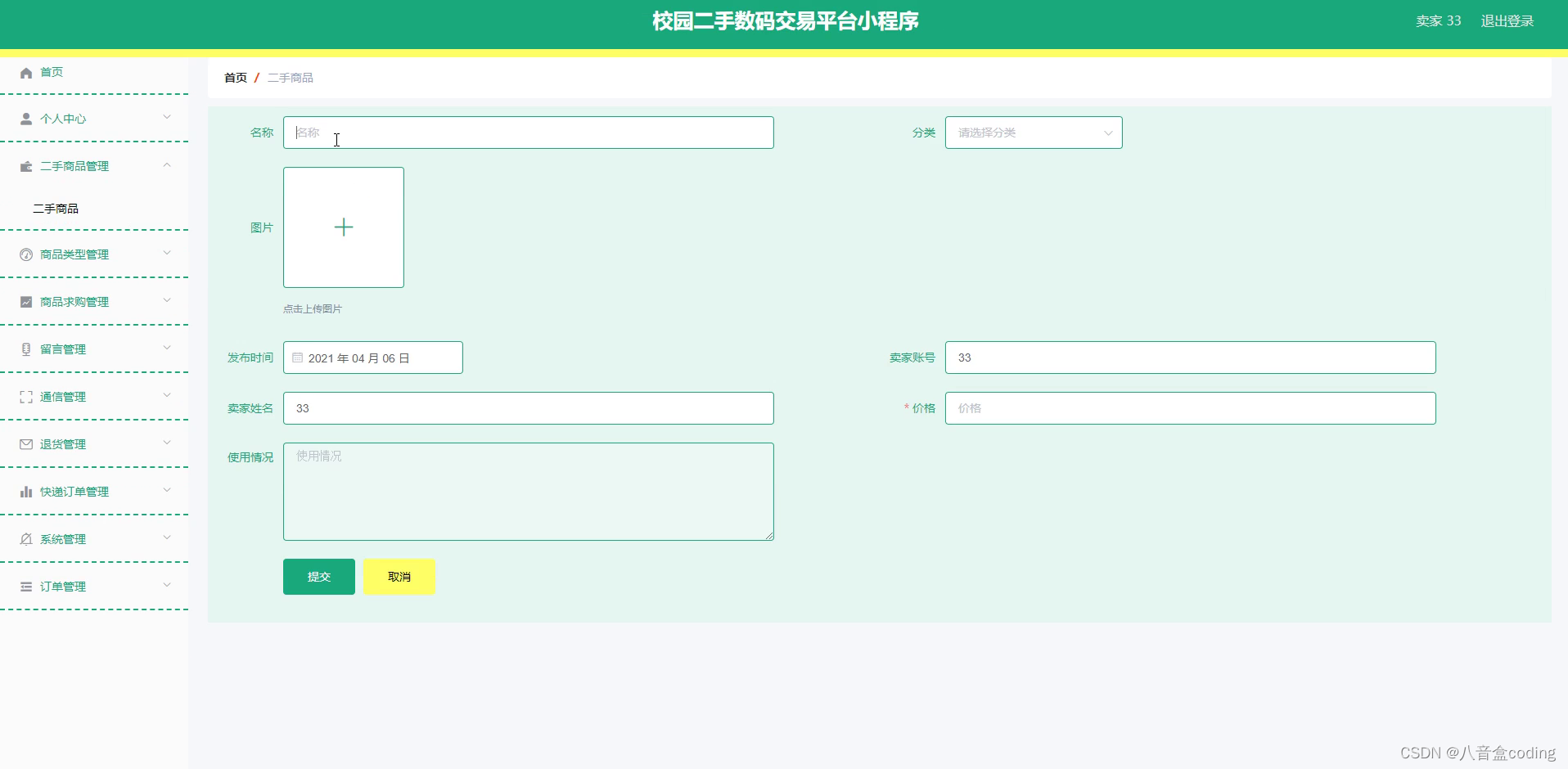Open the 退货管理 menu label
1568x769 pixels.
(x=63, y=444)
